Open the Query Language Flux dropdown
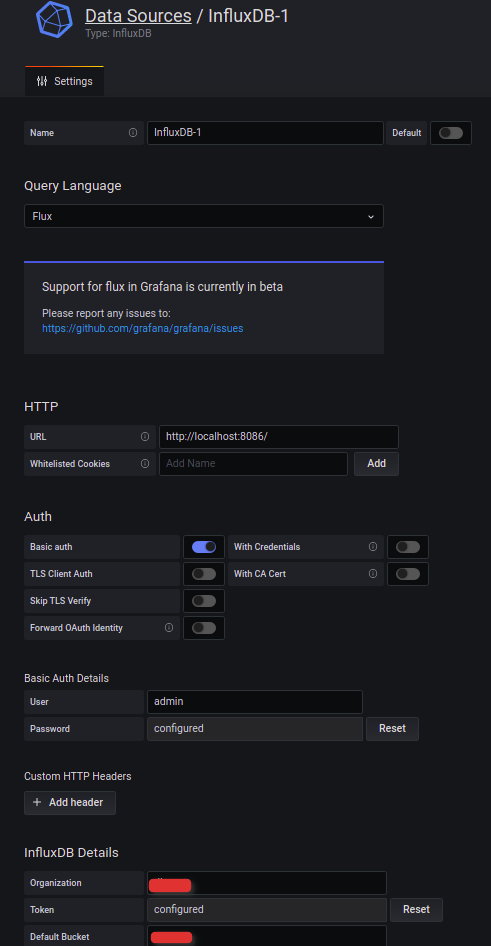Image resolution: width=491 pixels, height=946 pixels. (x=204, y=216)
